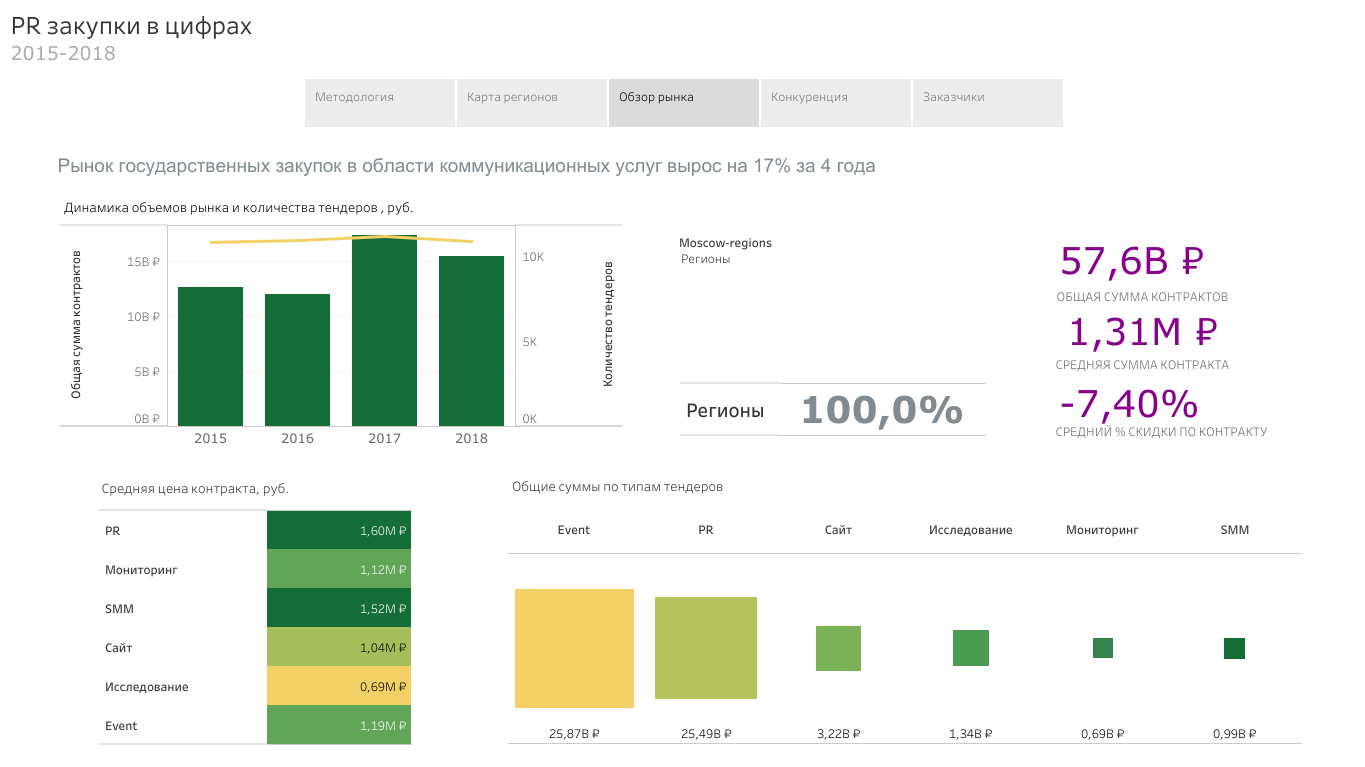This screenshot has height=767, width=1365.
Task: Select the Исследование square mark
Action: click(x=970, y=648)
